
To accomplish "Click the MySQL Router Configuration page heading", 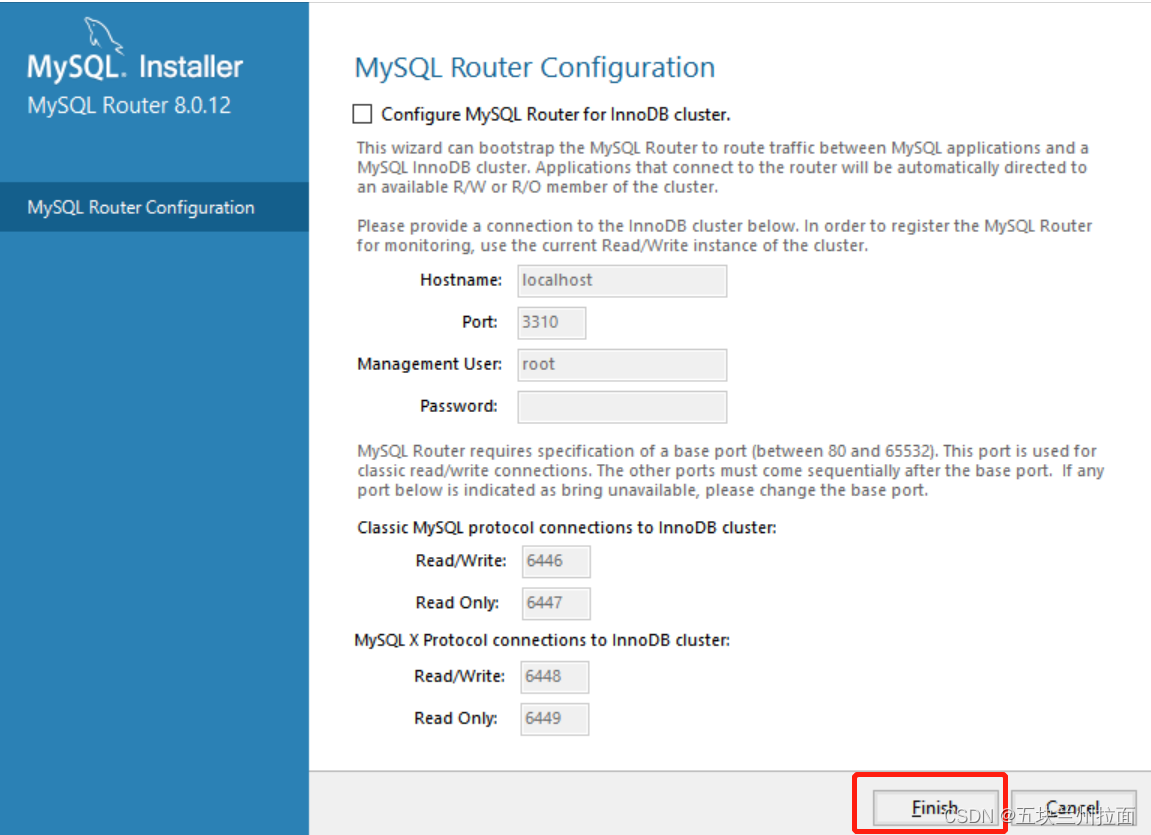I will click(x=534, y=68).
